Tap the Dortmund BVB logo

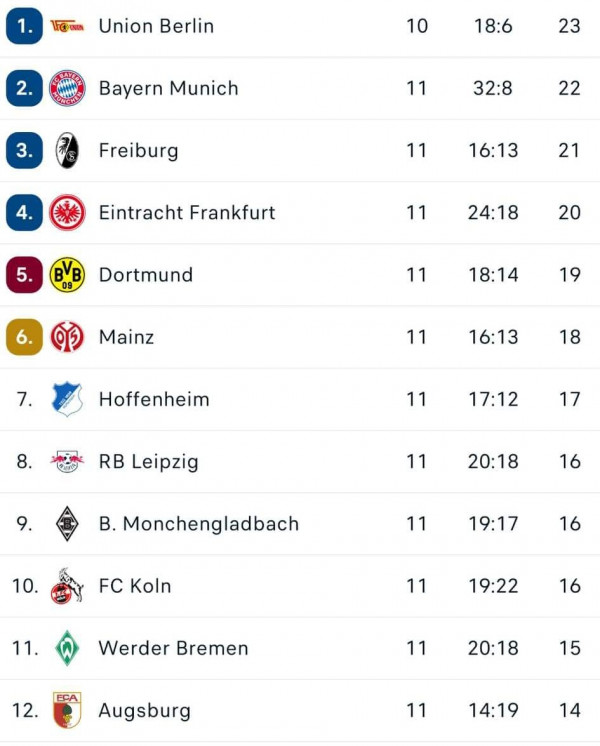click(x=67, y=275)
